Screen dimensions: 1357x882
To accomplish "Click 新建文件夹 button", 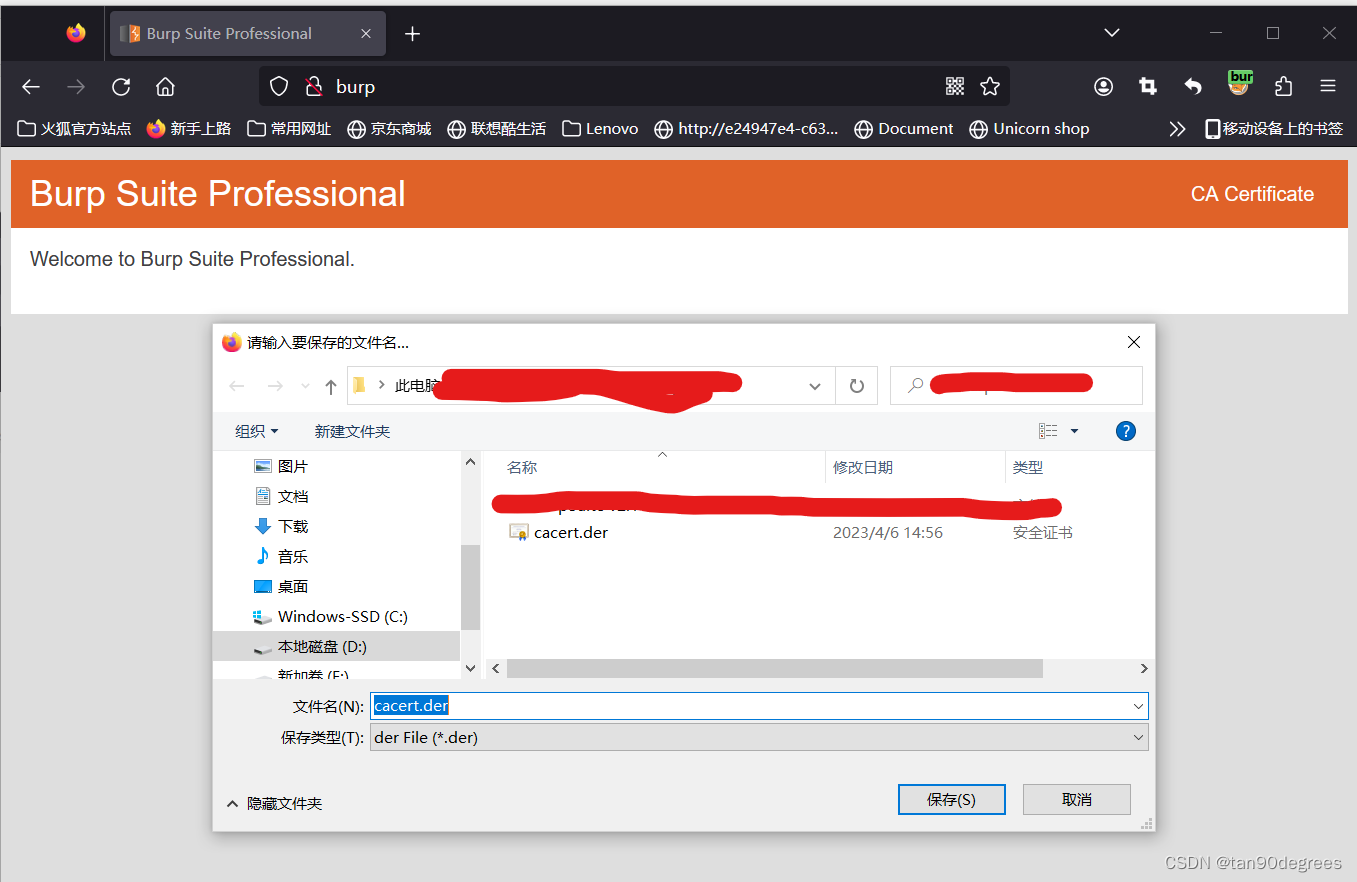I will [x=352, y=431].
